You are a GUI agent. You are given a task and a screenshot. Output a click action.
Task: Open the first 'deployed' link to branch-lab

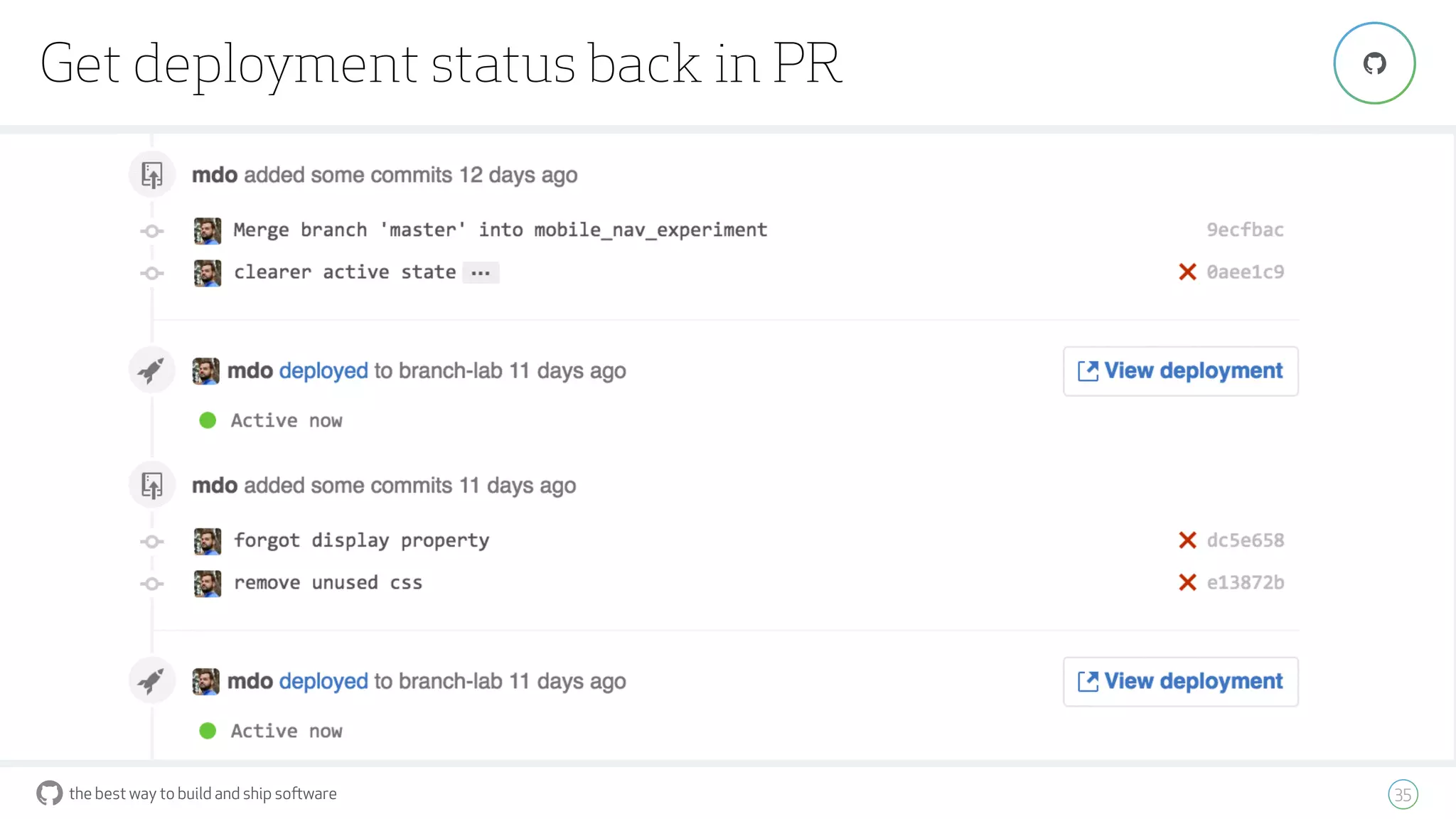coord(323,371)
